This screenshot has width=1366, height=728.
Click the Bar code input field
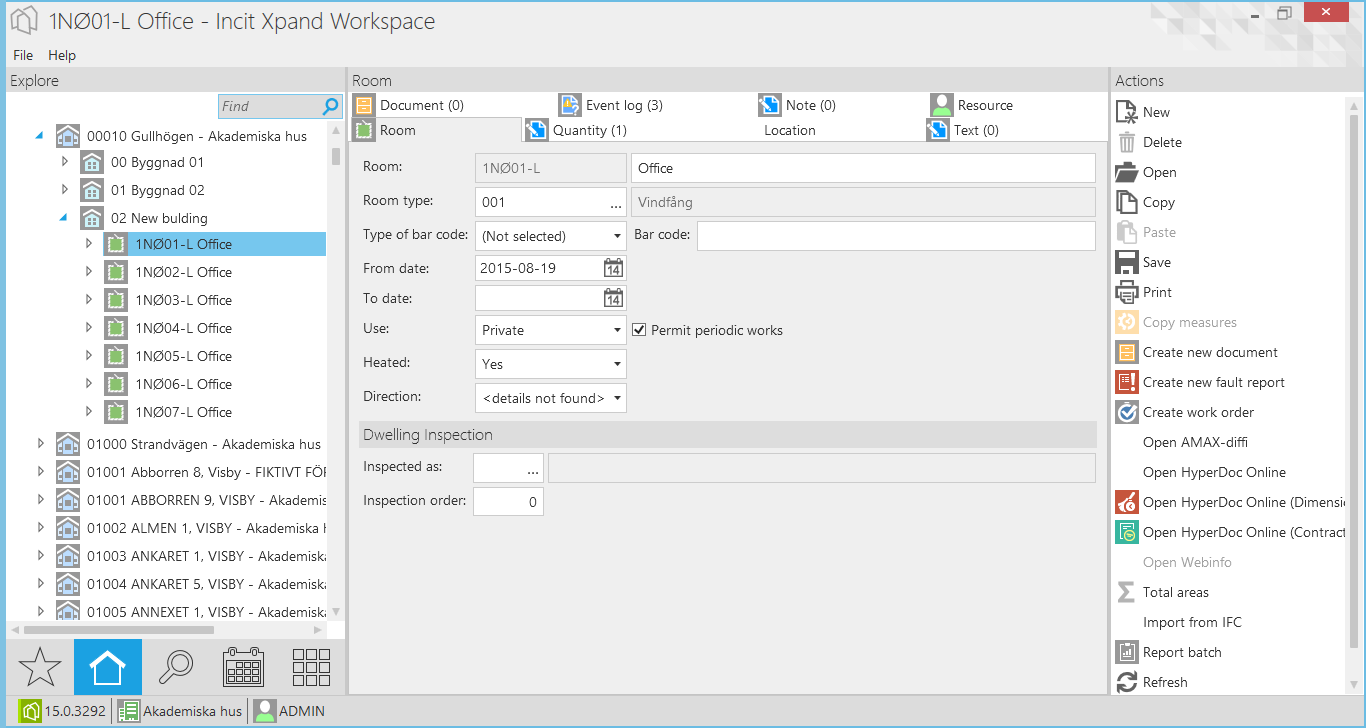(x=896, y=236)
